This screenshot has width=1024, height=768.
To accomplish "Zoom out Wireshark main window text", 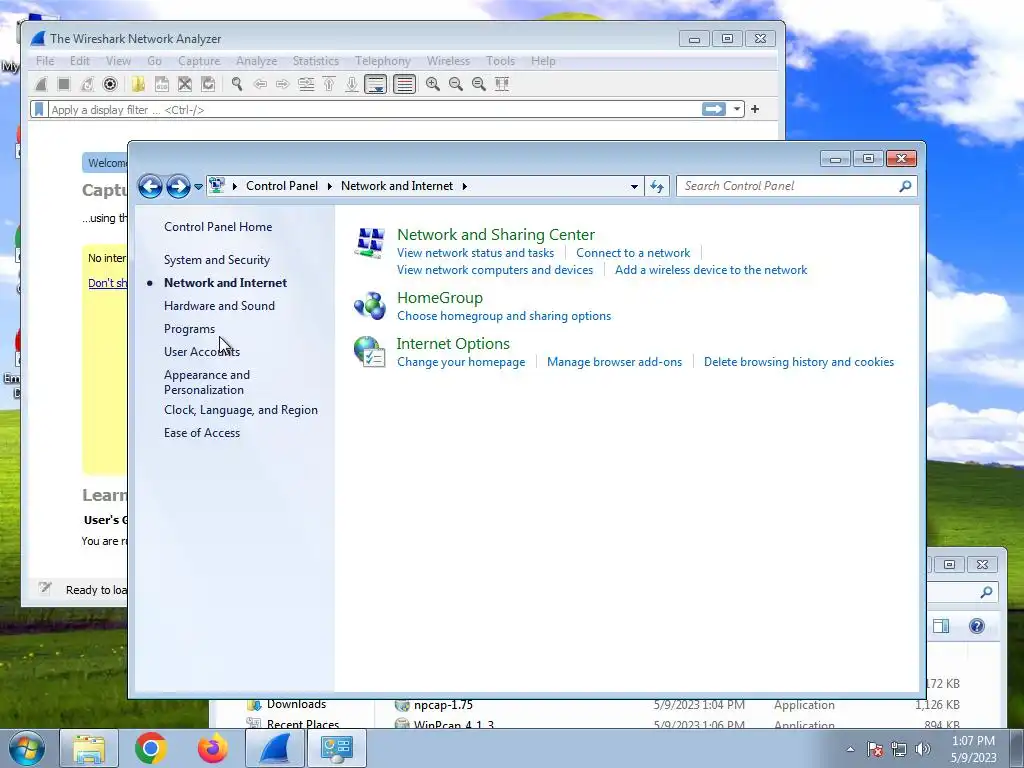I will click(456, 84).
